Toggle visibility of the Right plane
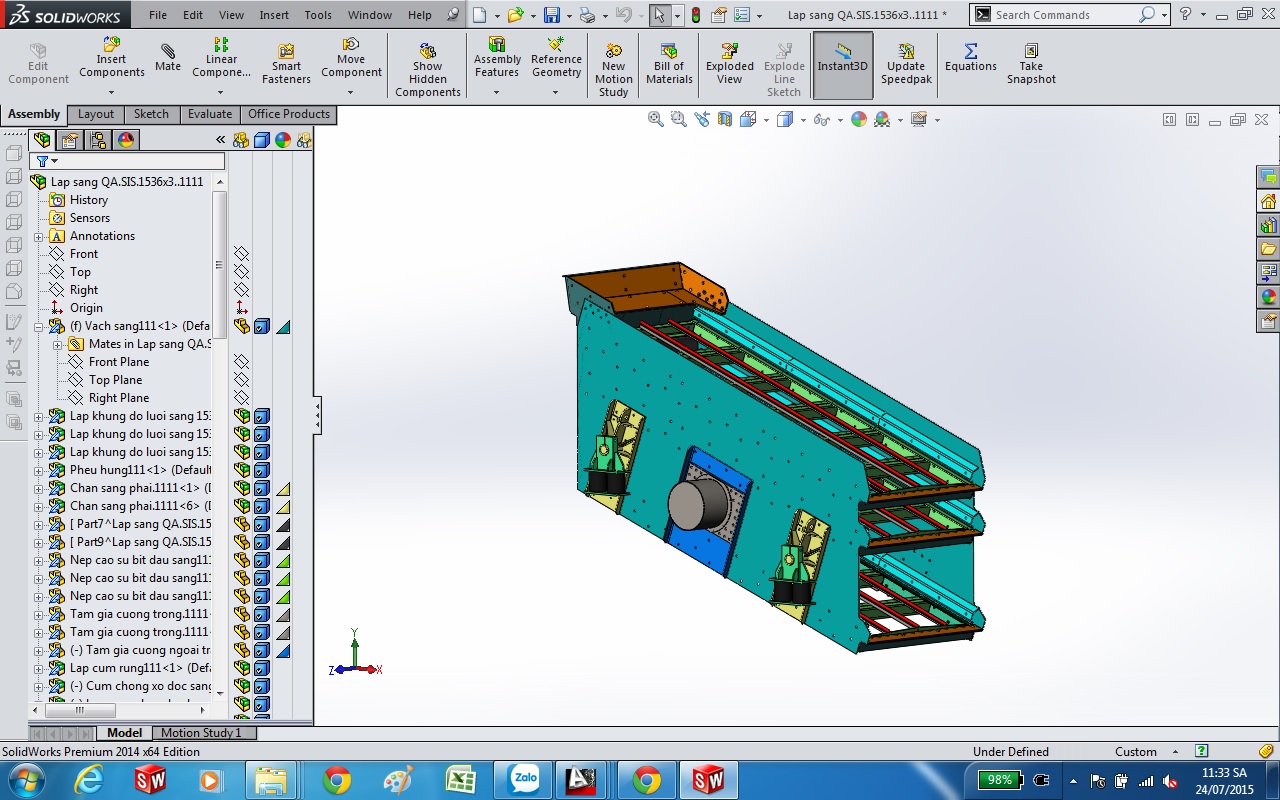The width and height of the screenshot is (1280, 800). pos(241,290)
